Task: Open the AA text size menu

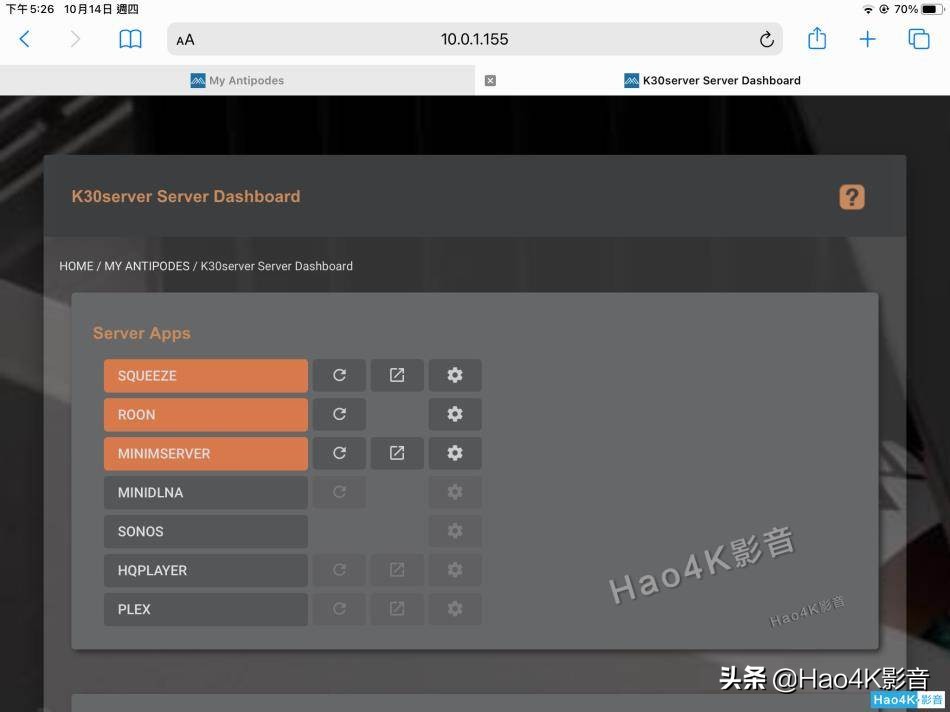Action: tap(184, 39)
